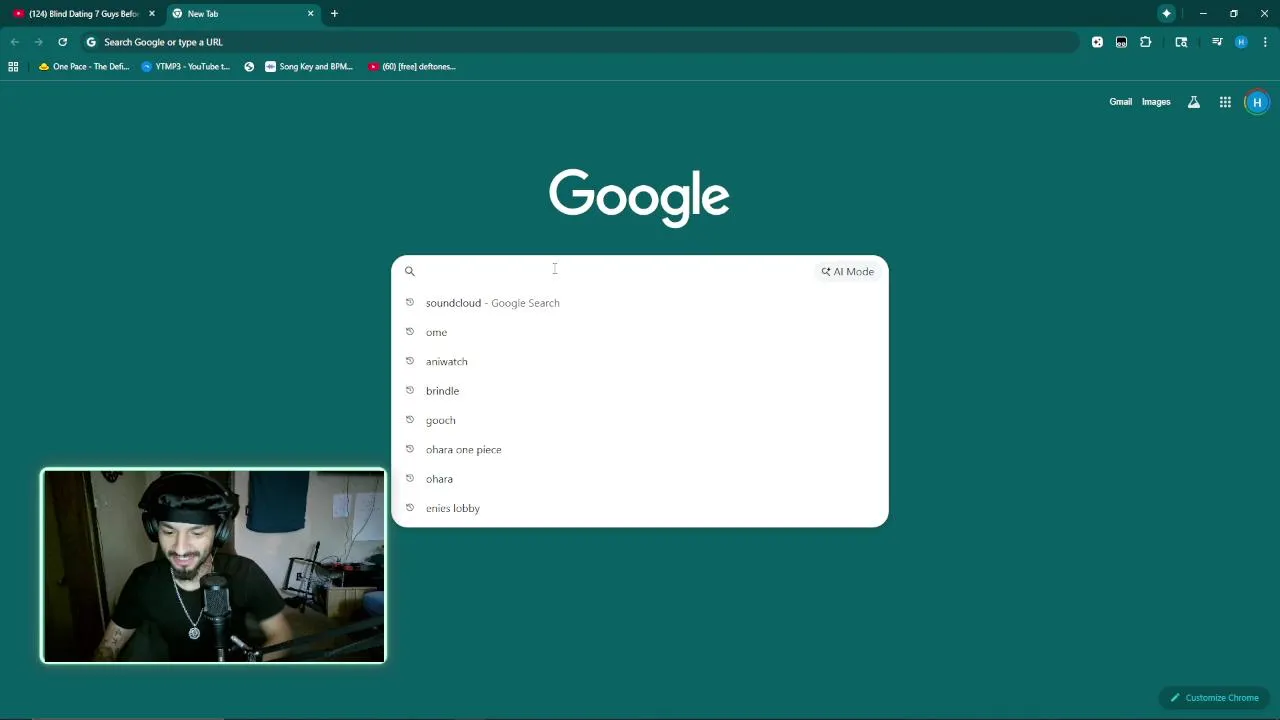Image resolution: width=1280 pixels, height=720 pixels.
Task: Select the ome search suggestion
Action: 639,332
